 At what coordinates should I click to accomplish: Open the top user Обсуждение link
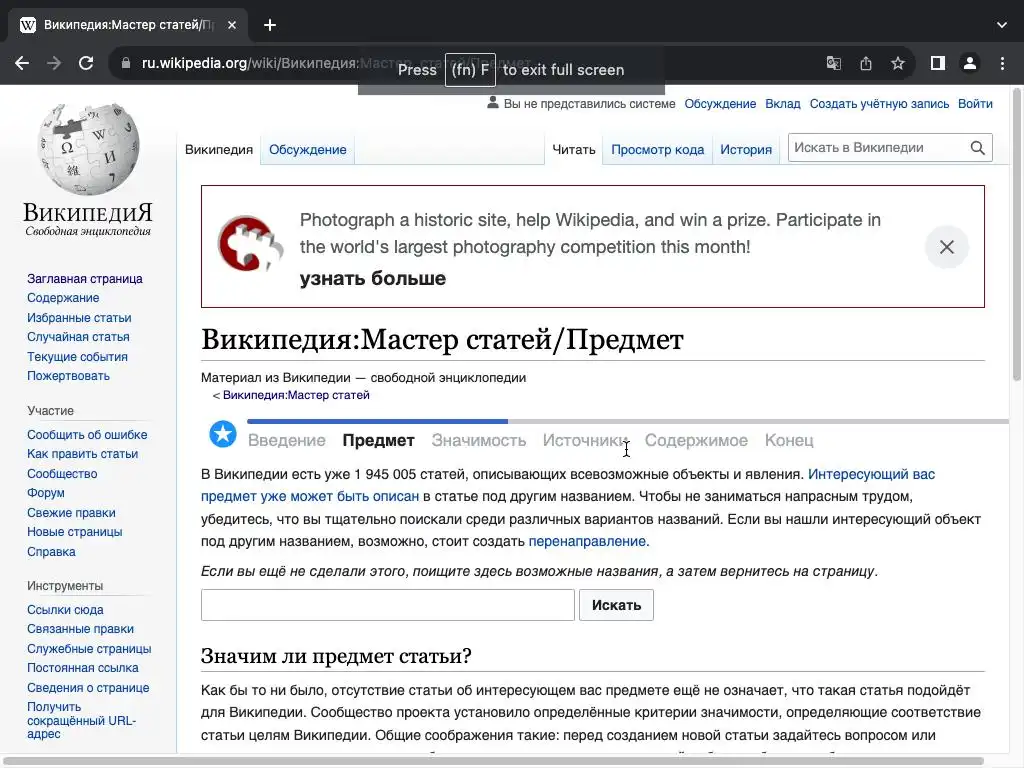tap(720, 104)
